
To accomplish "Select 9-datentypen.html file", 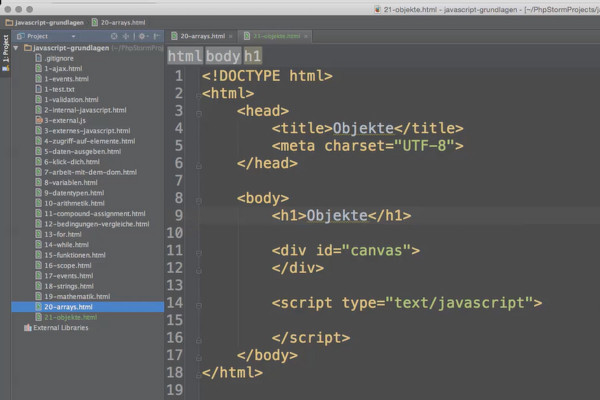I will [74, 193].
